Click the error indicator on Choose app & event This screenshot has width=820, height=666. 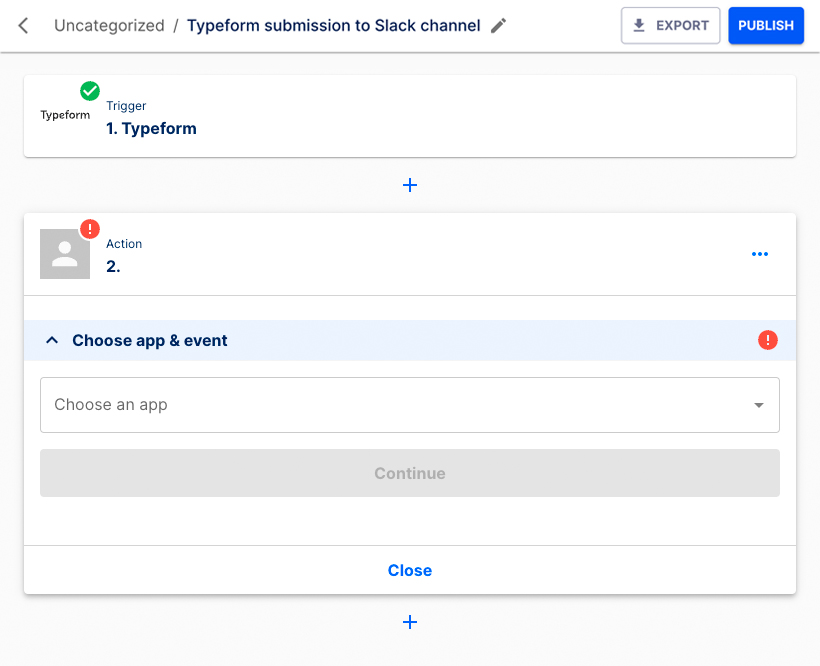click(x=768, y=340)
